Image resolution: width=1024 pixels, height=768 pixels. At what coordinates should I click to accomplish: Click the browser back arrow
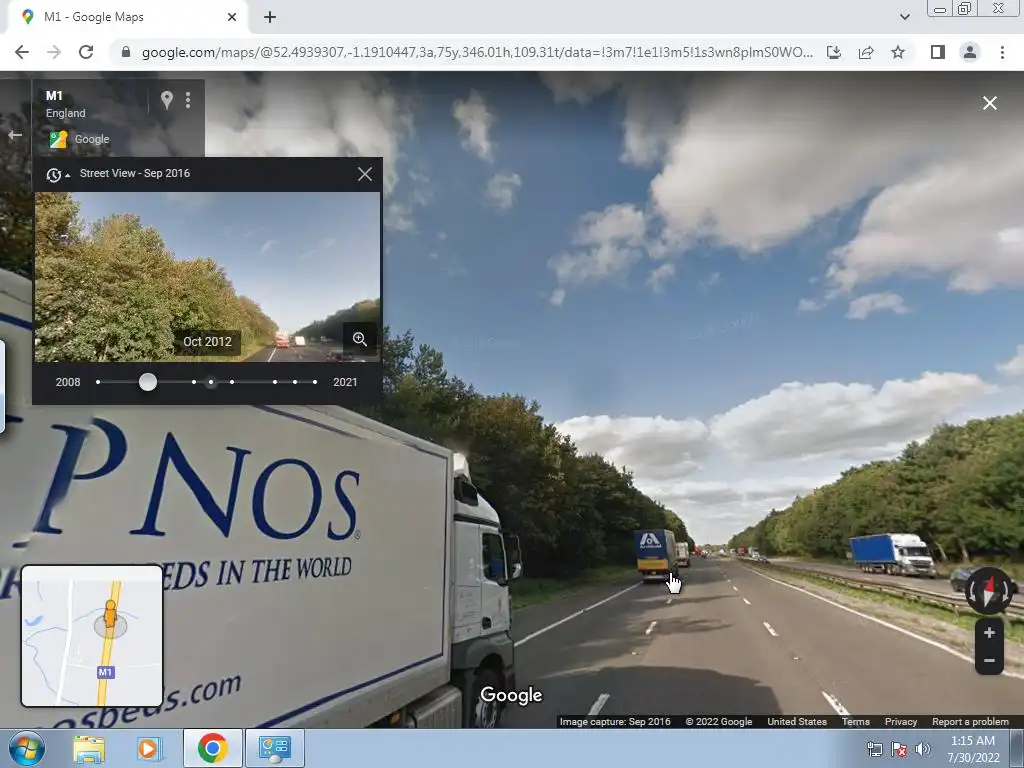click(22, 52)
